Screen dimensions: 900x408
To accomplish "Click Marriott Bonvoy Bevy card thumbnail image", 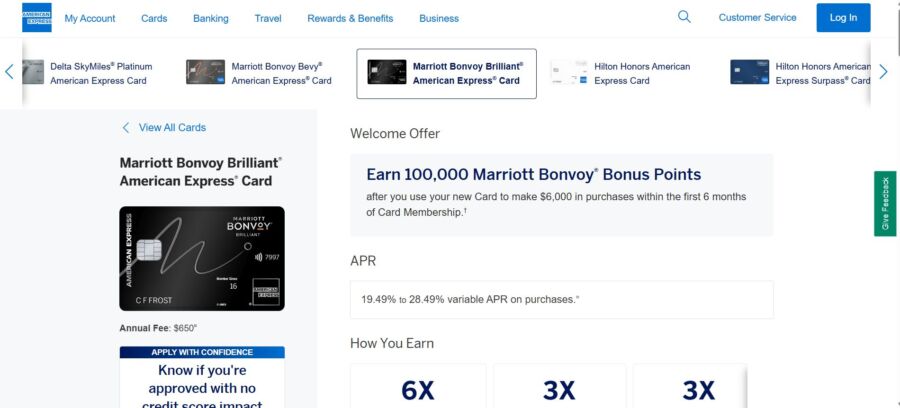I will tap(205, 72).
